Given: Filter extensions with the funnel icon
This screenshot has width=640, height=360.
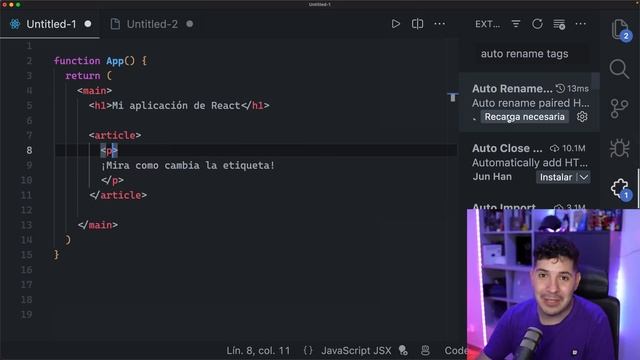Looking at the screenshot, I should [x=516, y=24].
